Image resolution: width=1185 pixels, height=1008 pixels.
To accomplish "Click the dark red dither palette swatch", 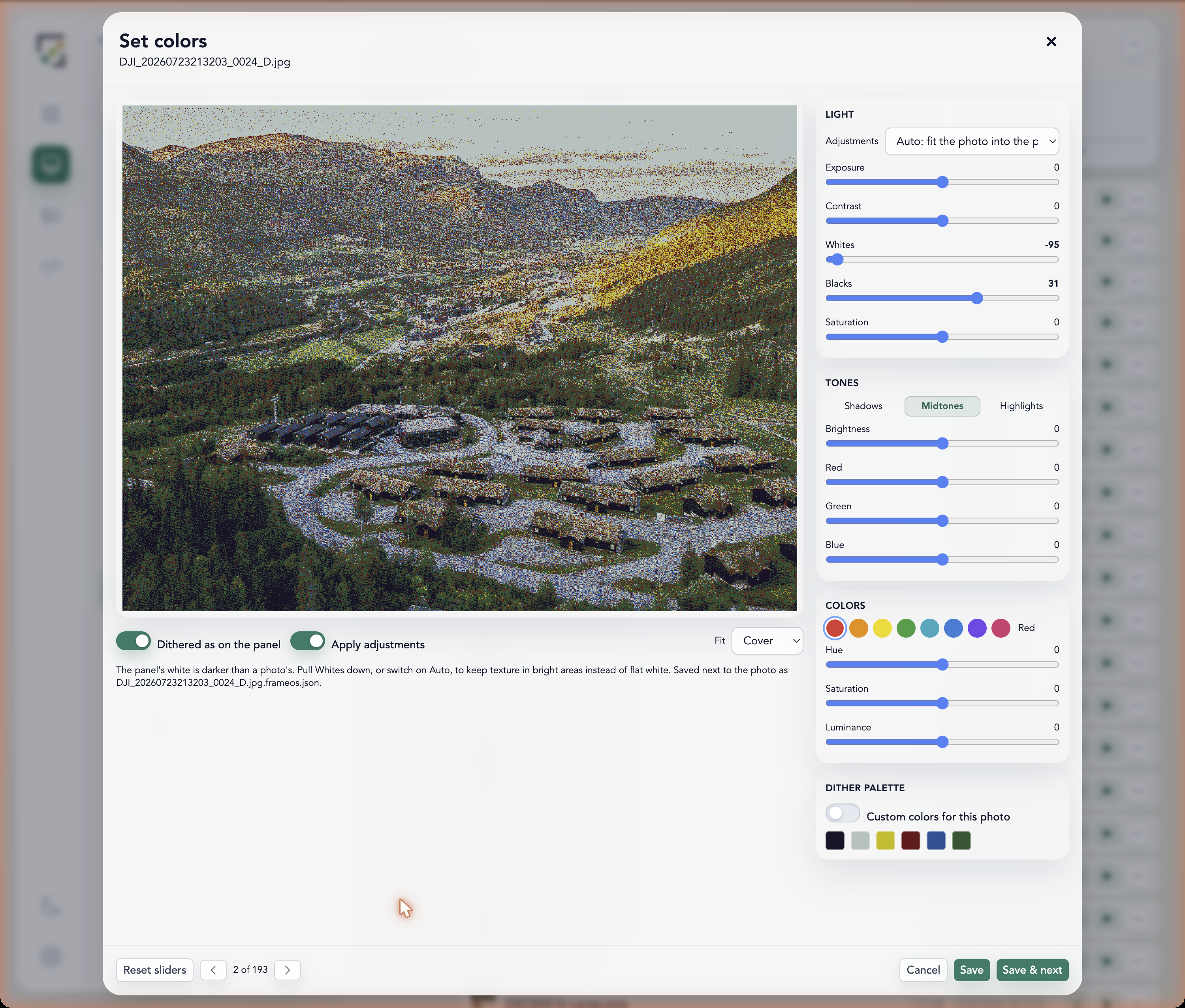I will (x=910, y=841).
